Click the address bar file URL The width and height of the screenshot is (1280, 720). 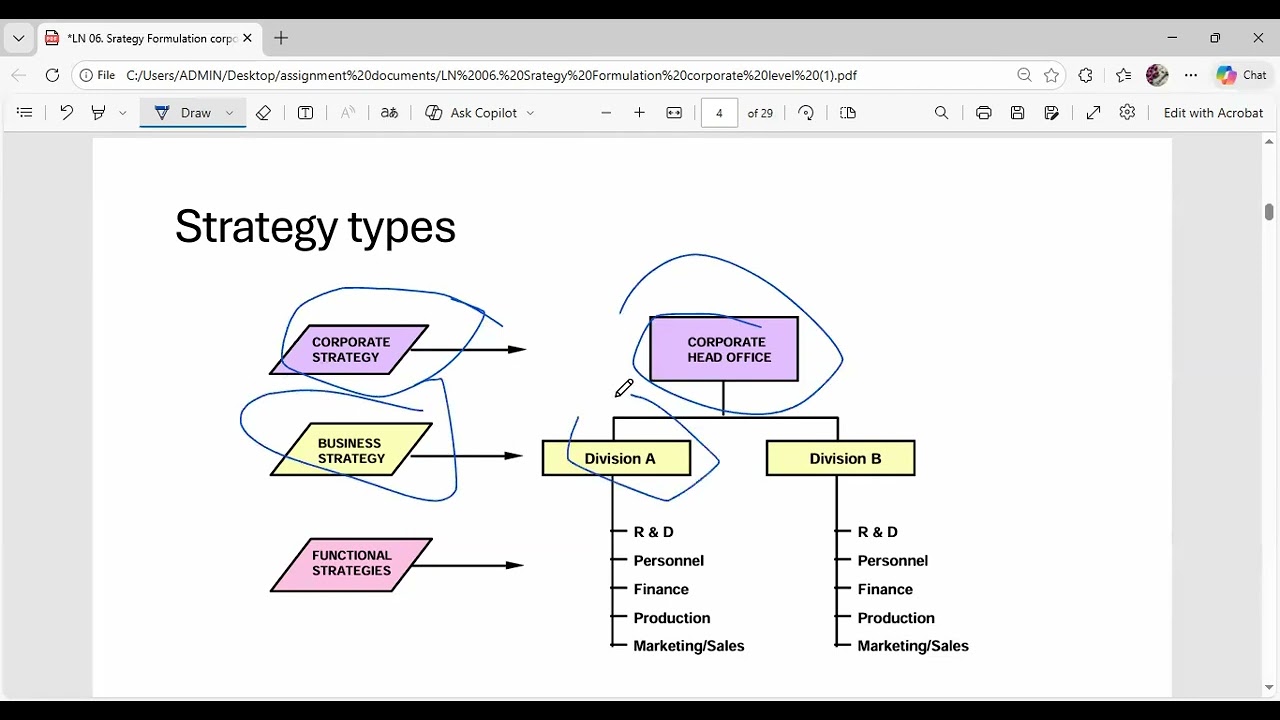491,75
